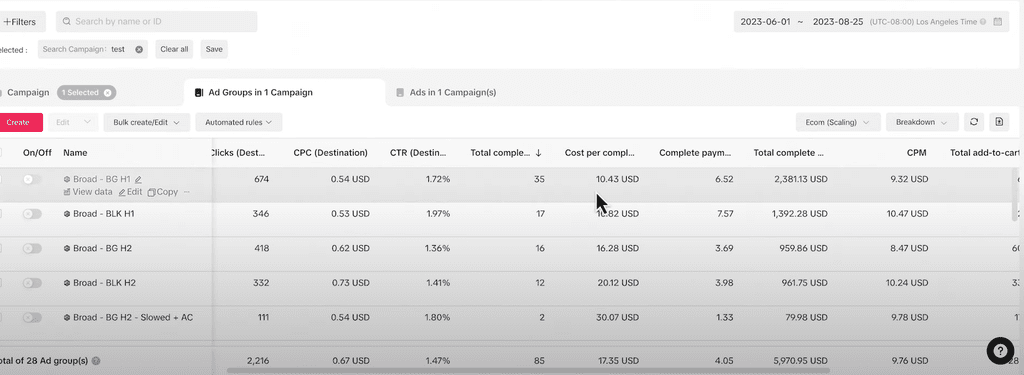Click the 1,392.28 USD cell

[x=799, y=214]
